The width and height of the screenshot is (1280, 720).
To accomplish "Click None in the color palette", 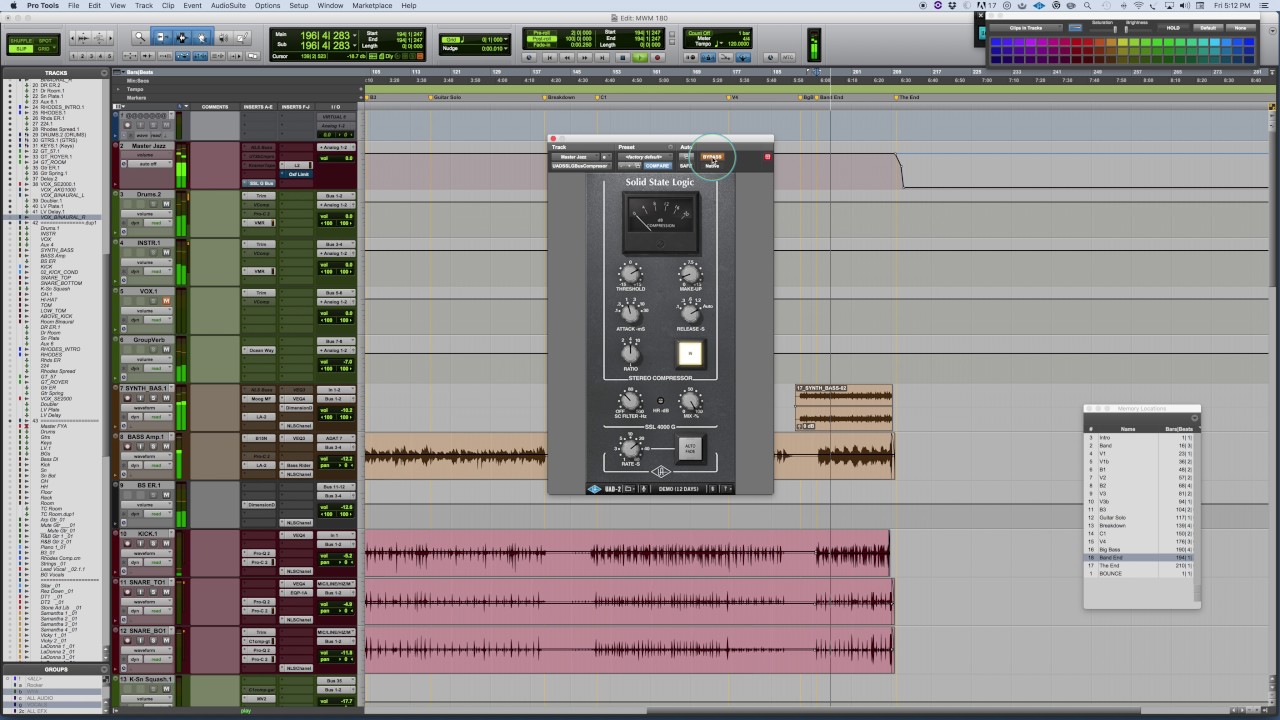I will (1241, 27).
